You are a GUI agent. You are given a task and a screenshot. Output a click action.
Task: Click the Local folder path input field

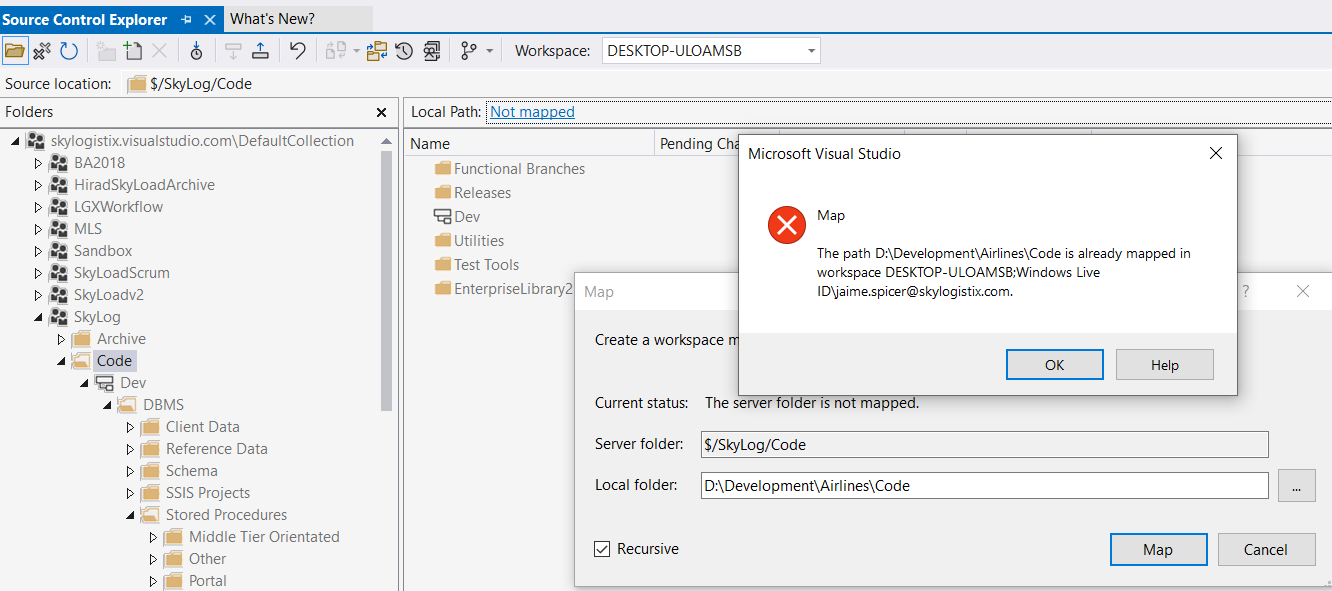point(985,486)
